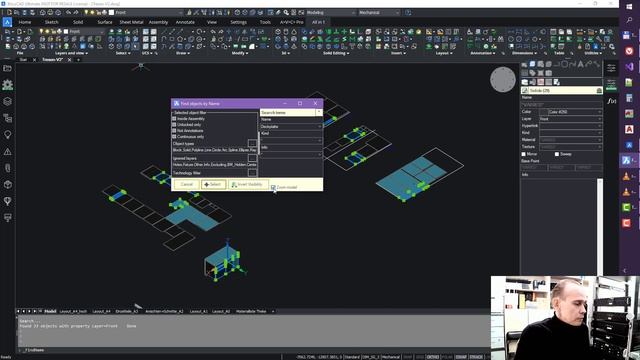This screenshot has height=360, width=640.
Task: Open the Layer dropdown in properties
Action: pyautogui.click(x=600, y=119)
